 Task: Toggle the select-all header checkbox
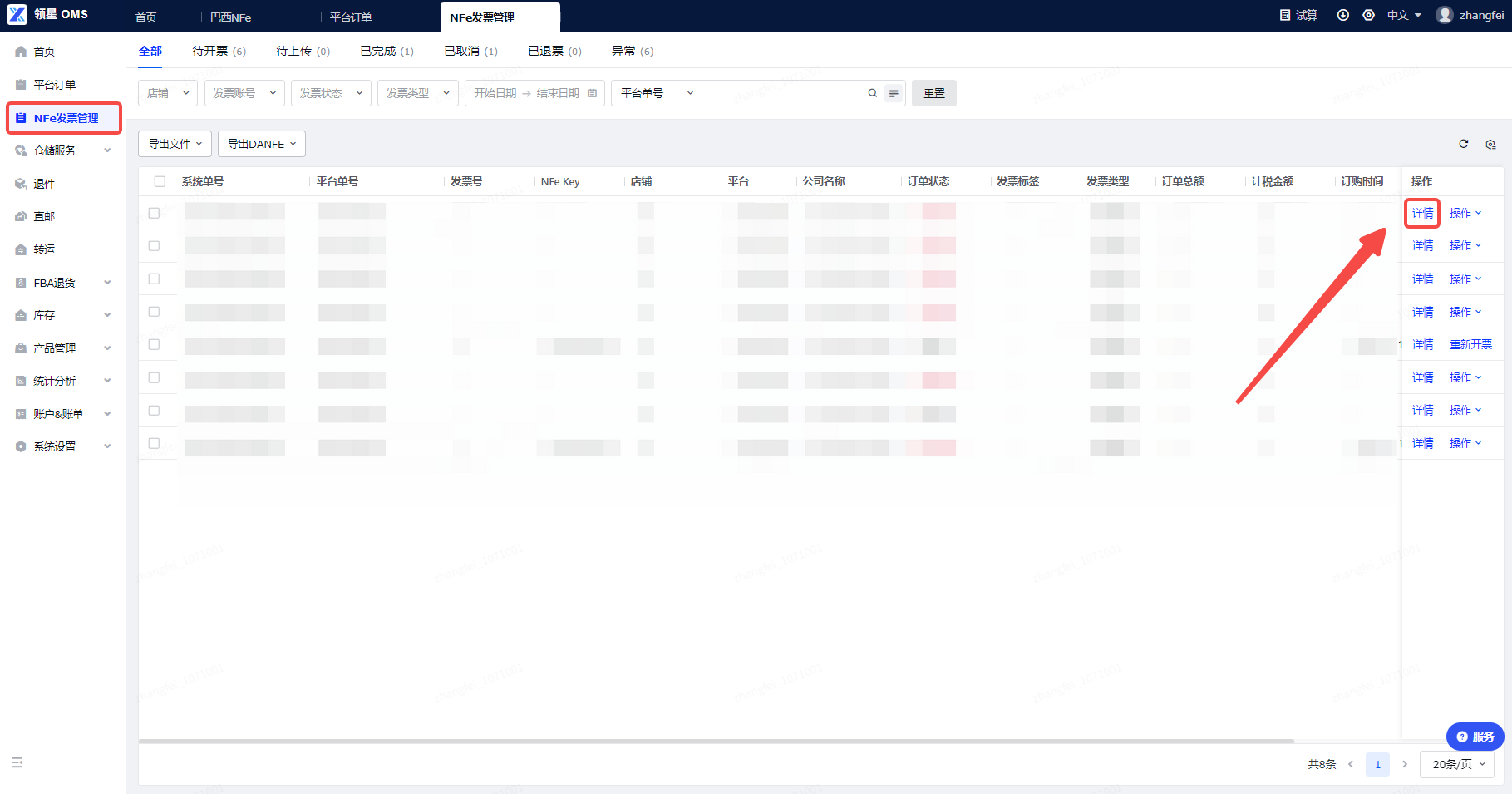pos(160,181)
